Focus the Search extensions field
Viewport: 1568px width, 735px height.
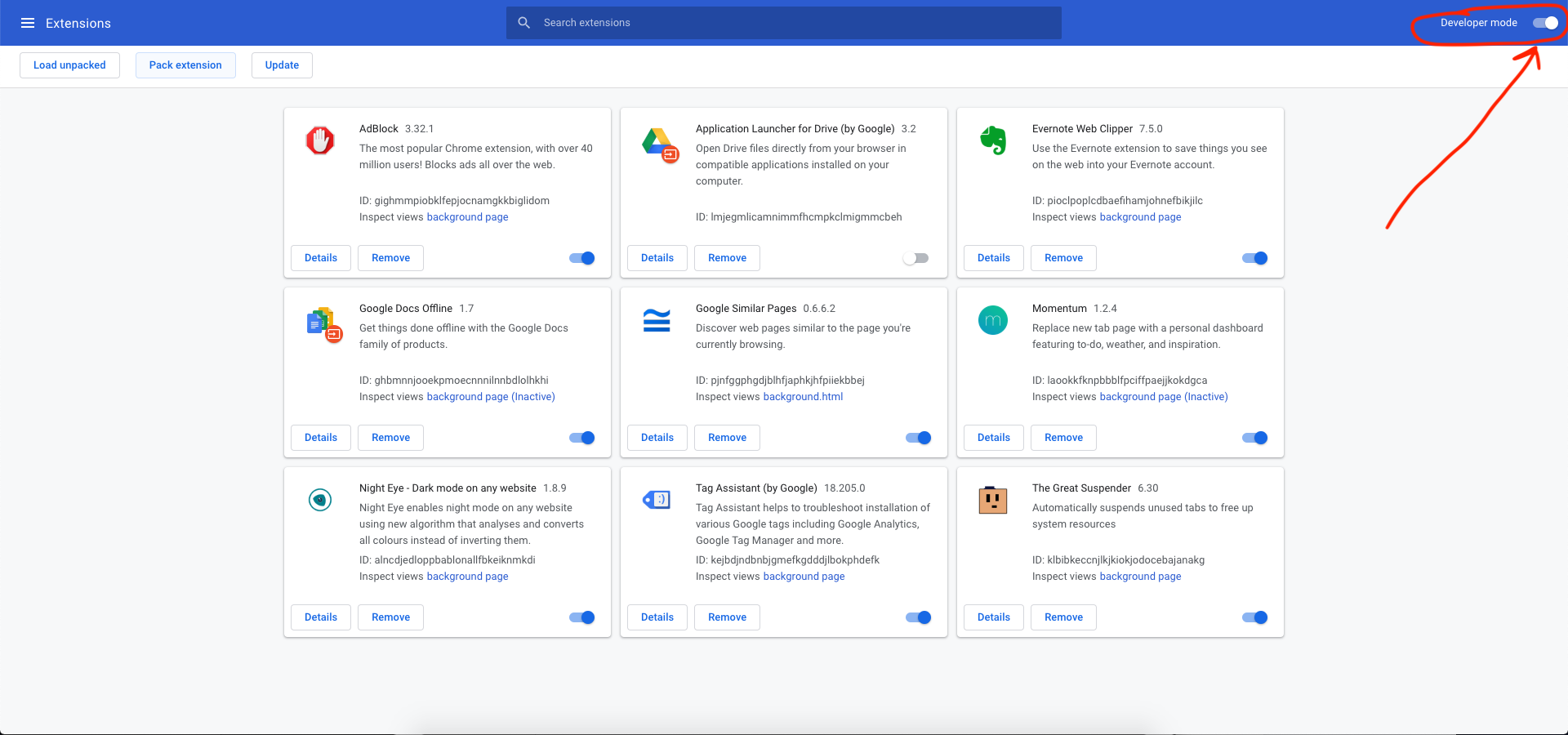(784, 23)
